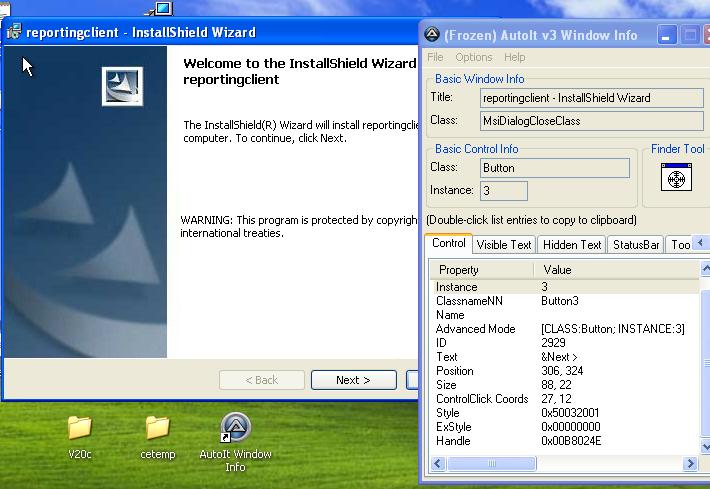Select the Style row 0x50032001
This screenshot has height=489, width=710.
point(564,413)
